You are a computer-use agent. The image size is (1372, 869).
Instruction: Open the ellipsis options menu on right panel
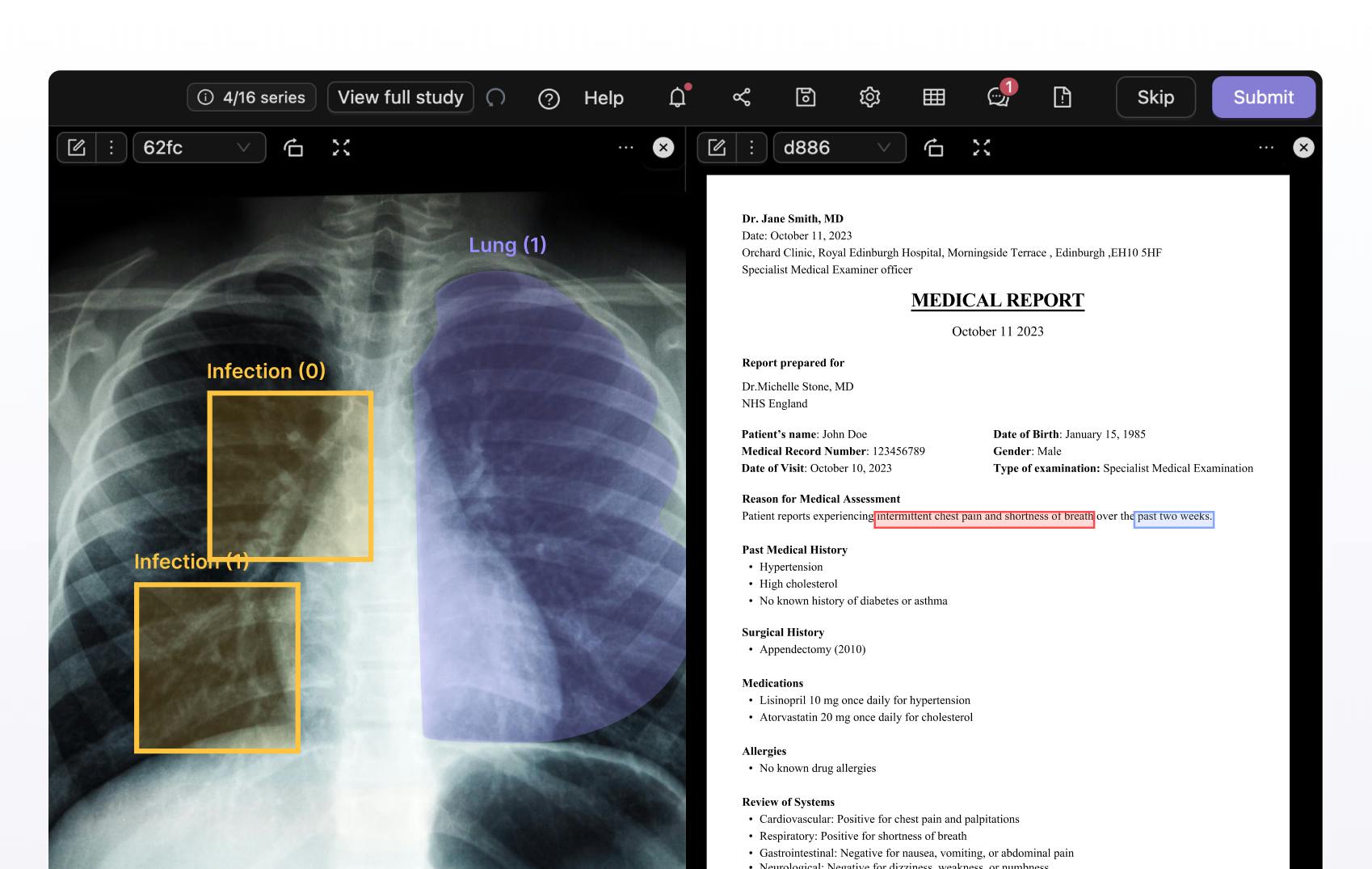click(1265, 147)
